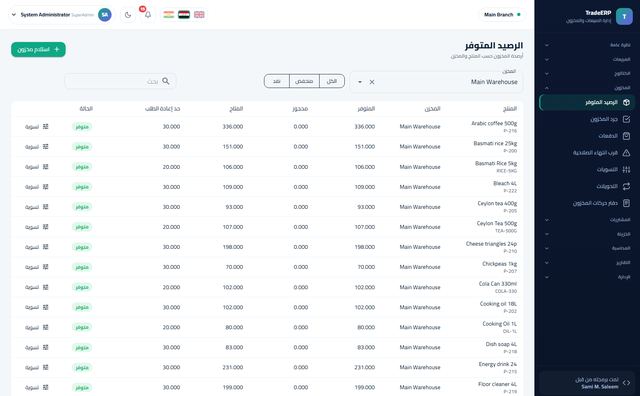Click the adjust icon for Chickpeas 1kg
The height and width of the screenshot is (396, 640).
(x=45, y=267)
